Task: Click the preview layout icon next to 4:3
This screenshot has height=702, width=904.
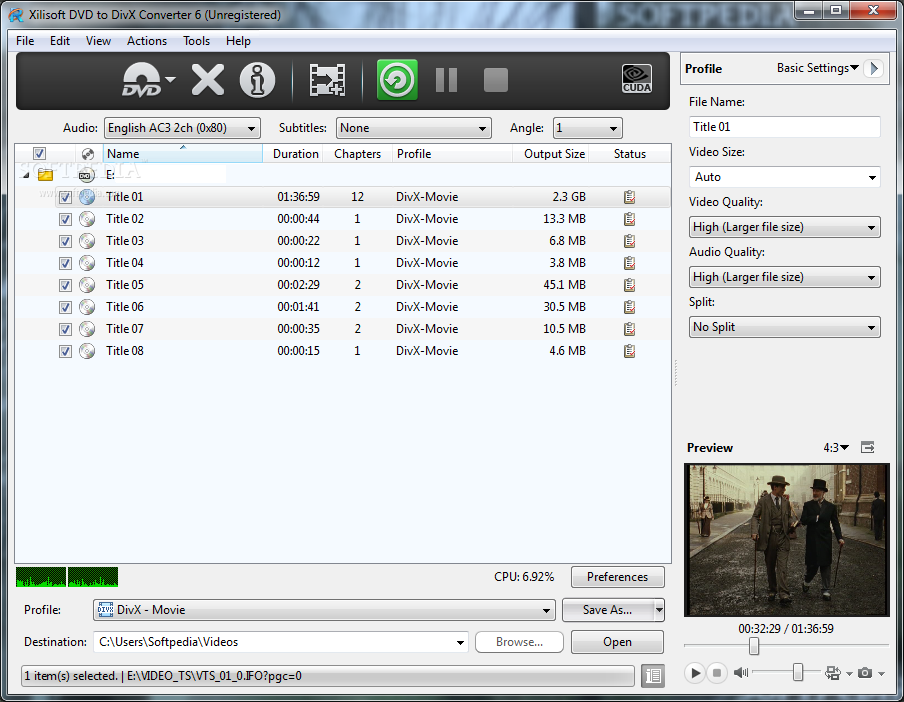Action: pos(868,447)
